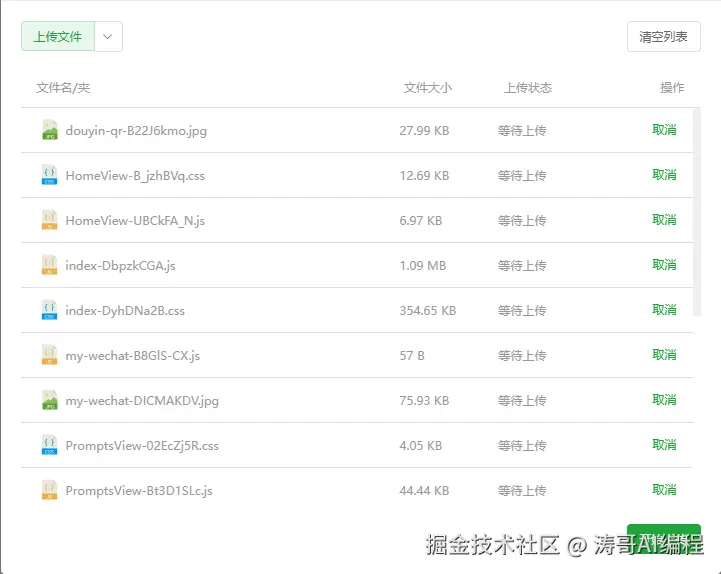Image resolution: width=721 pixels, height=574 pixels.
Task: Cancel upload of my-wechat-DICMAKDV.jpg
Action: (x=664, y=400)
